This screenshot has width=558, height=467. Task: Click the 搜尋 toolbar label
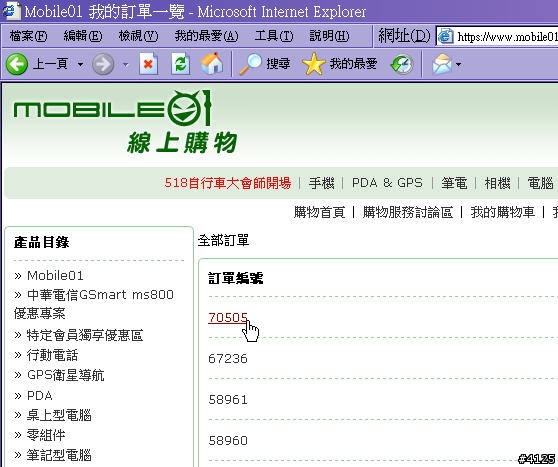click(278, 64)
